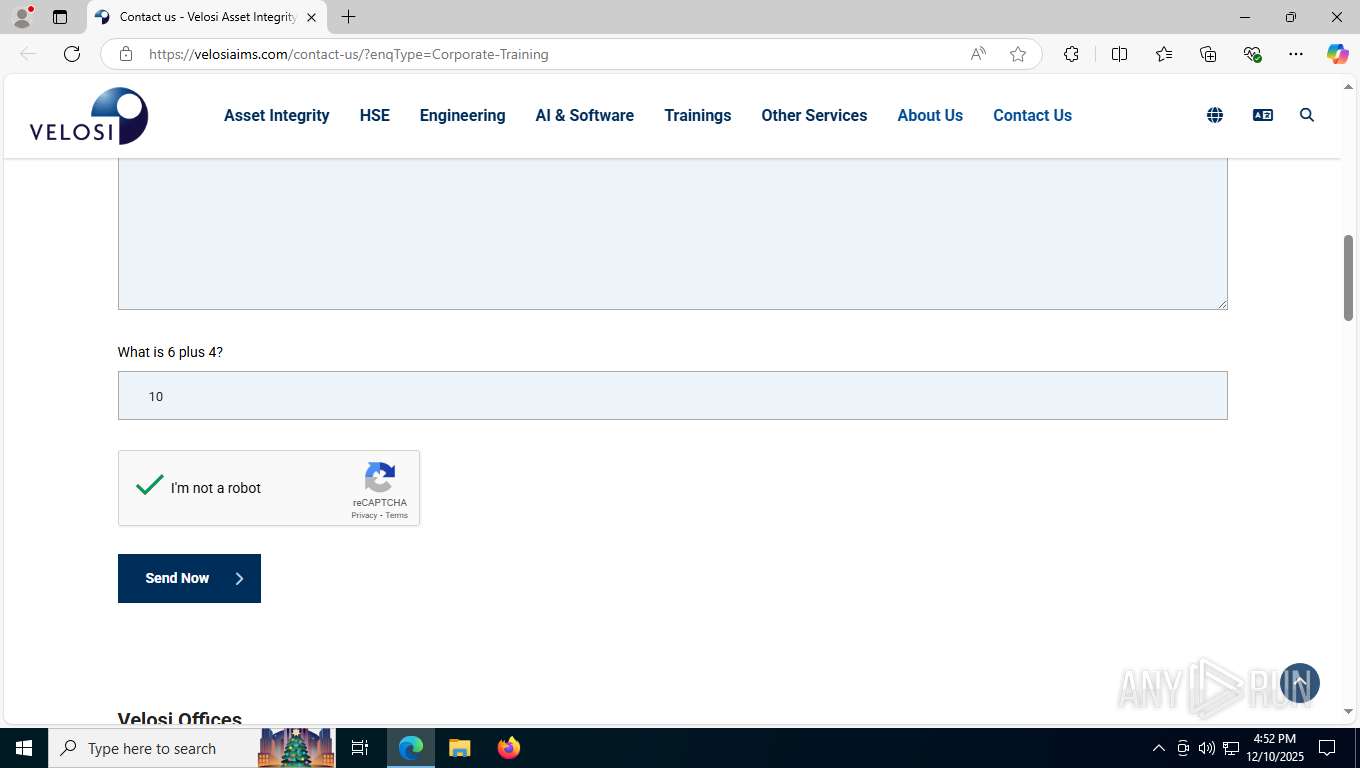This screenshot has height=768, width=1360.
Task: Click the 6 plus 4 answer field
Action: pyautogui.click(x=672, y=396)
